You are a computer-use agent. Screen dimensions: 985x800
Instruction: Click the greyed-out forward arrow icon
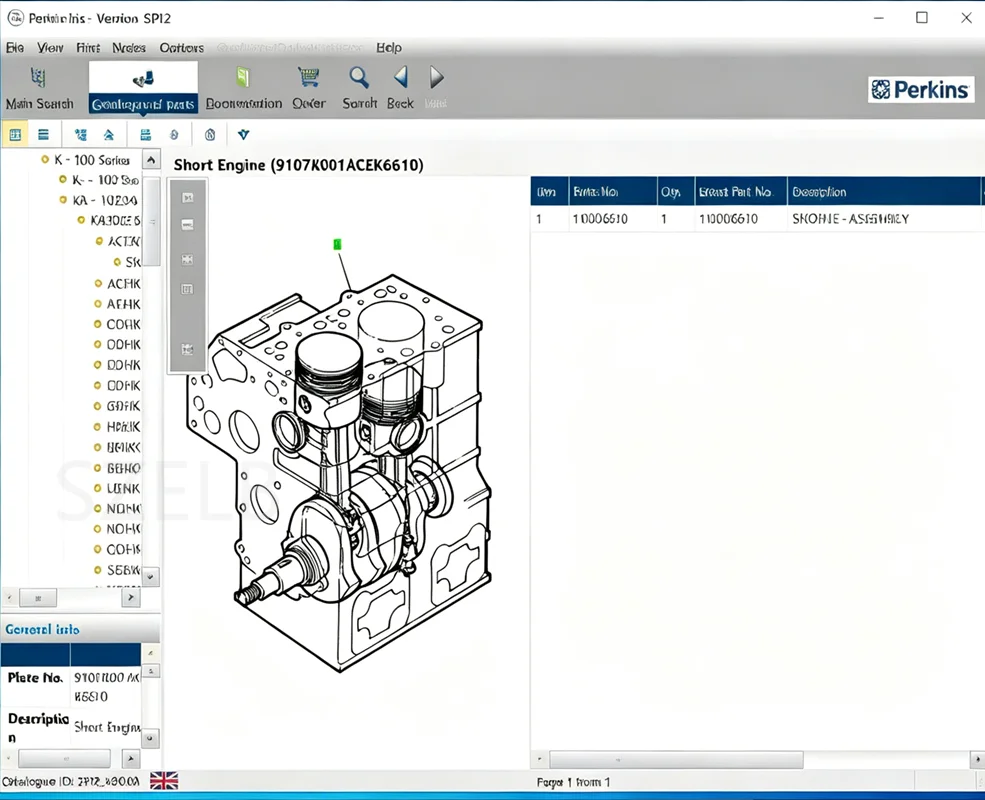pyautogui.click(x=437, y=77)
